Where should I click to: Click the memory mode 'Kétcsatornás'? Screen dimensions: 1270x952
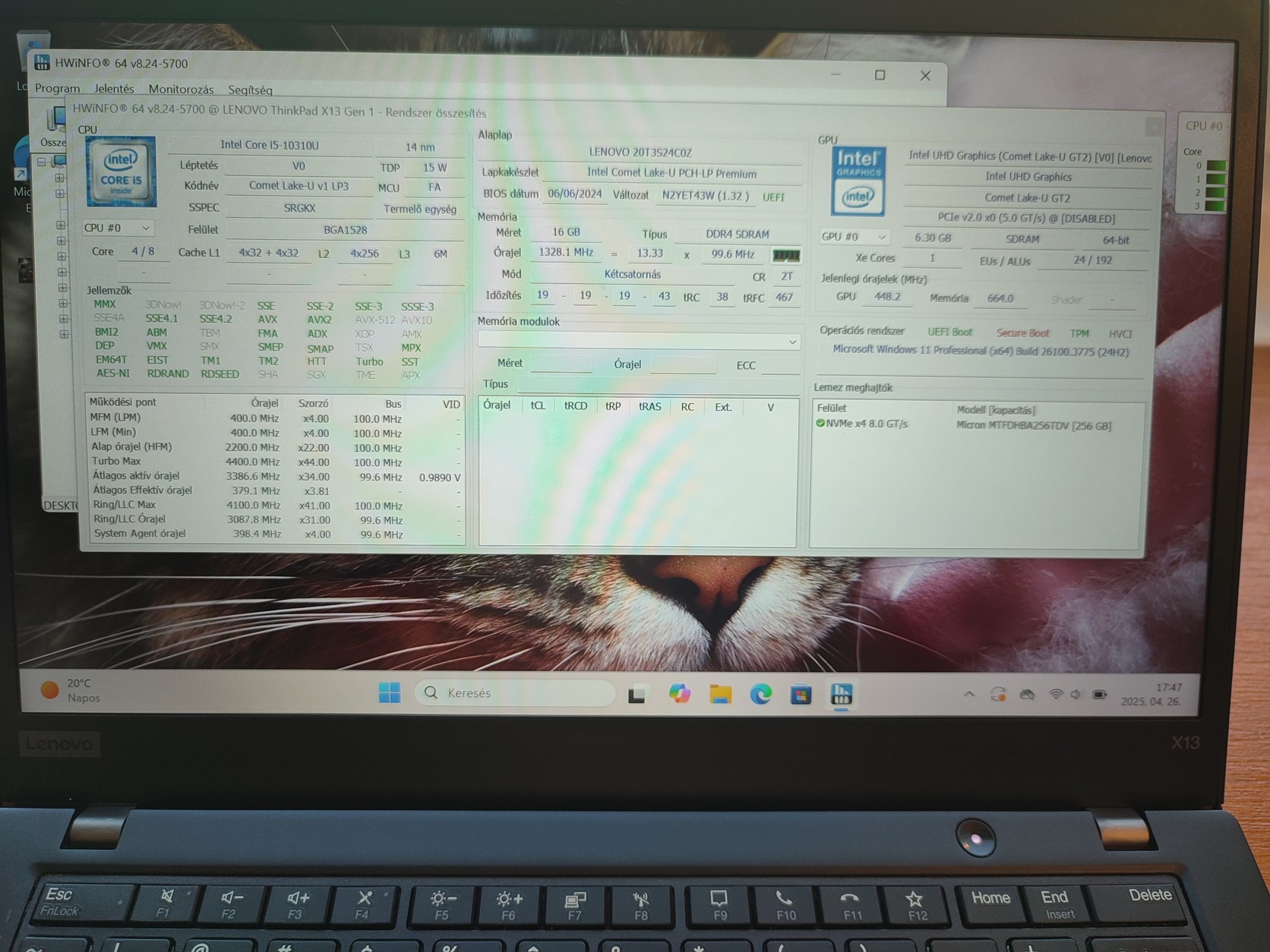632,274
